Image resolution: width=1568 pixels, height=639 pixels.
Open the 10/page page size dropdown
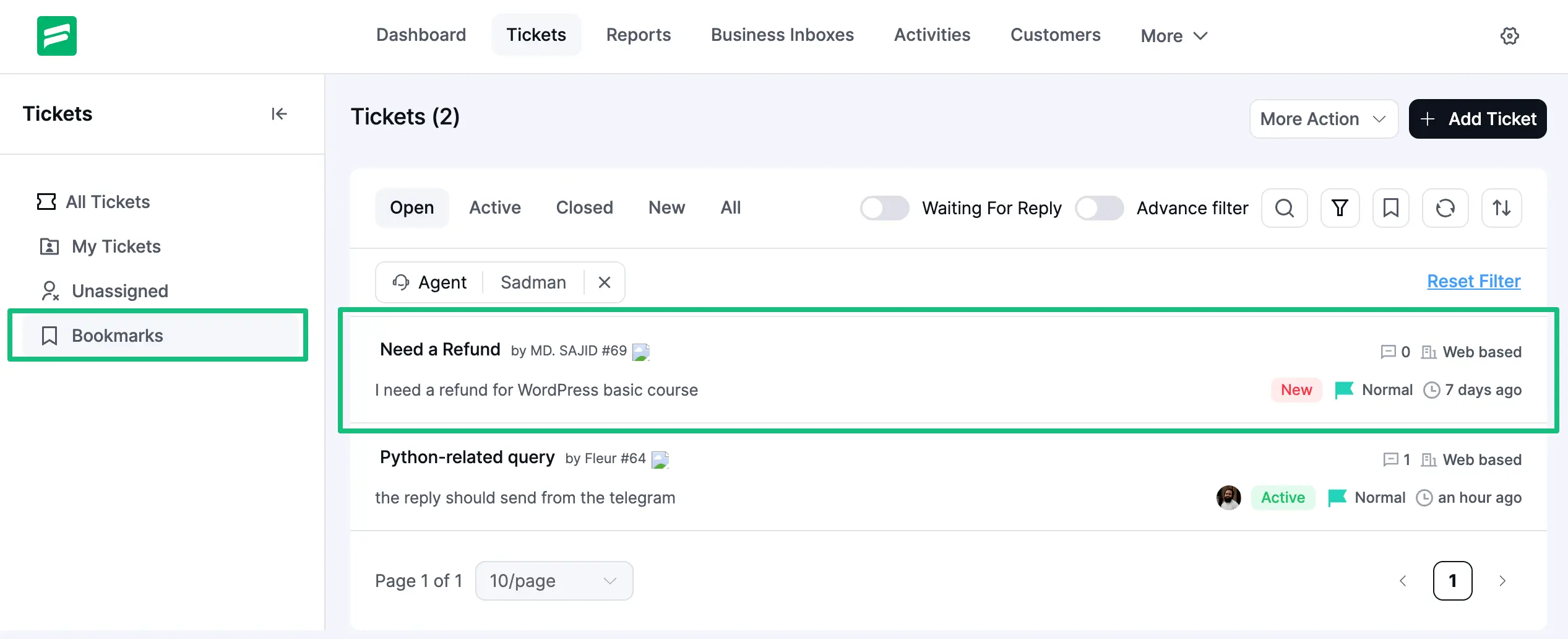[553, 581]
